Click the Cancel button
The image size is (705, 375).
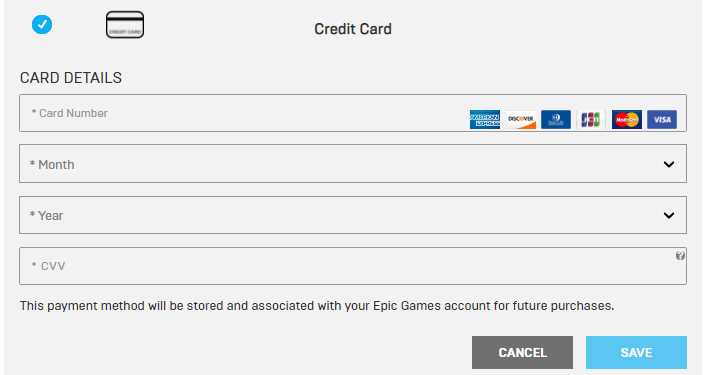522,353
